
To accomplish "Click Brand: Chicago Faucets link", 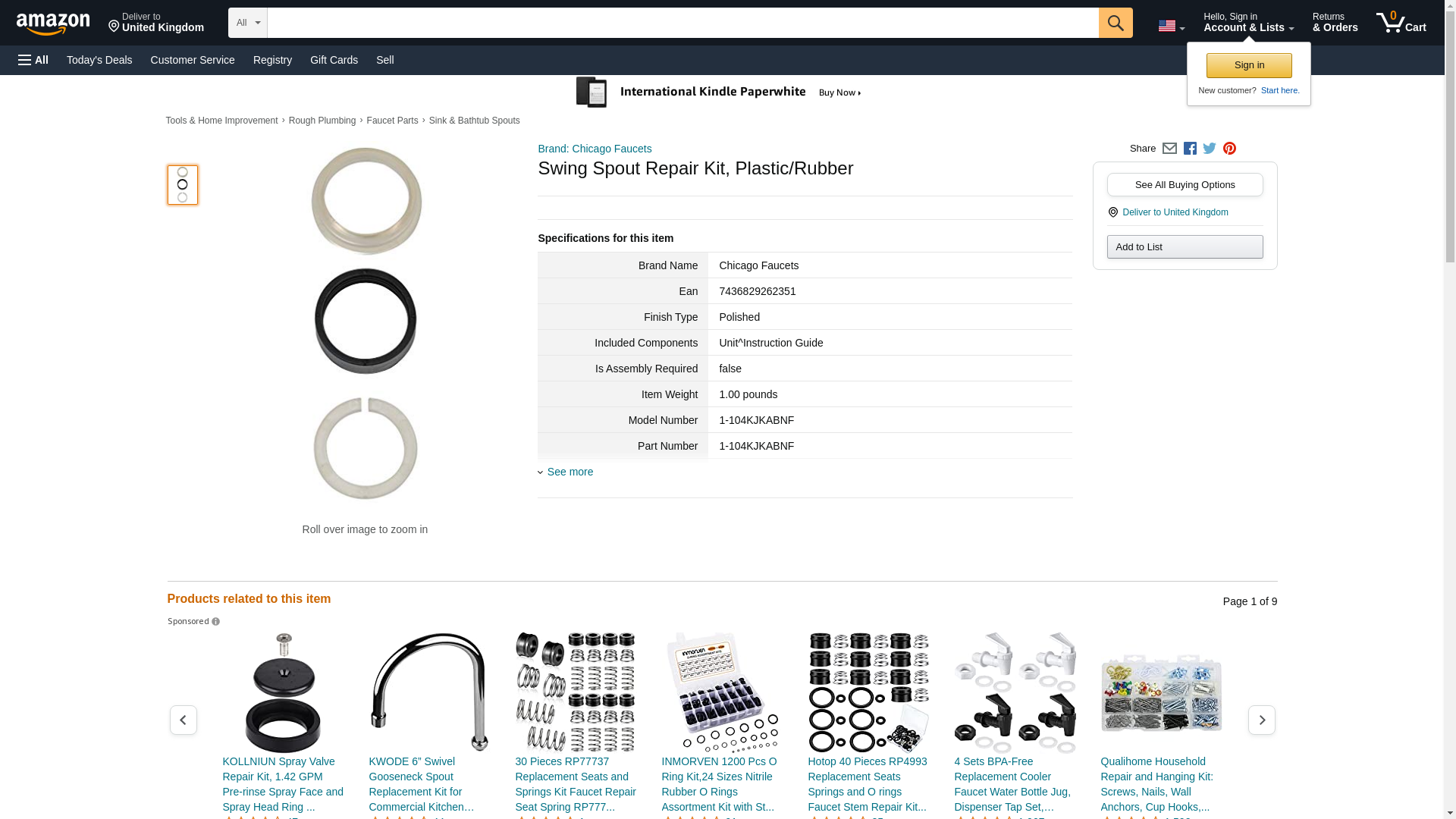I will [x=595, y=149].
